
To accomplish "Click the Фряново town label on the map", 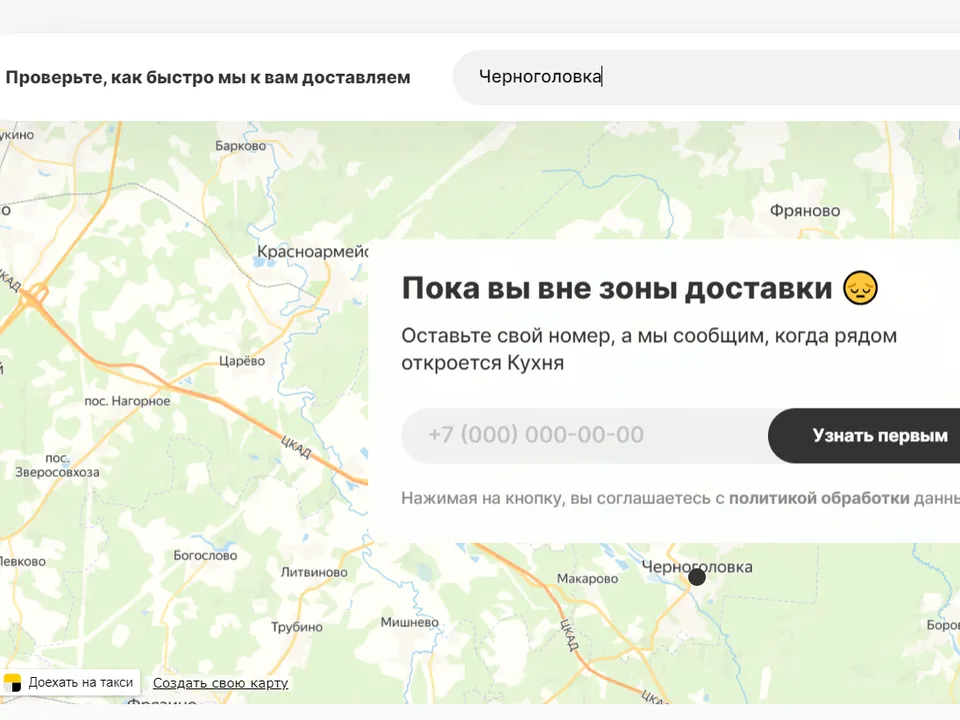I will point(806,211).
